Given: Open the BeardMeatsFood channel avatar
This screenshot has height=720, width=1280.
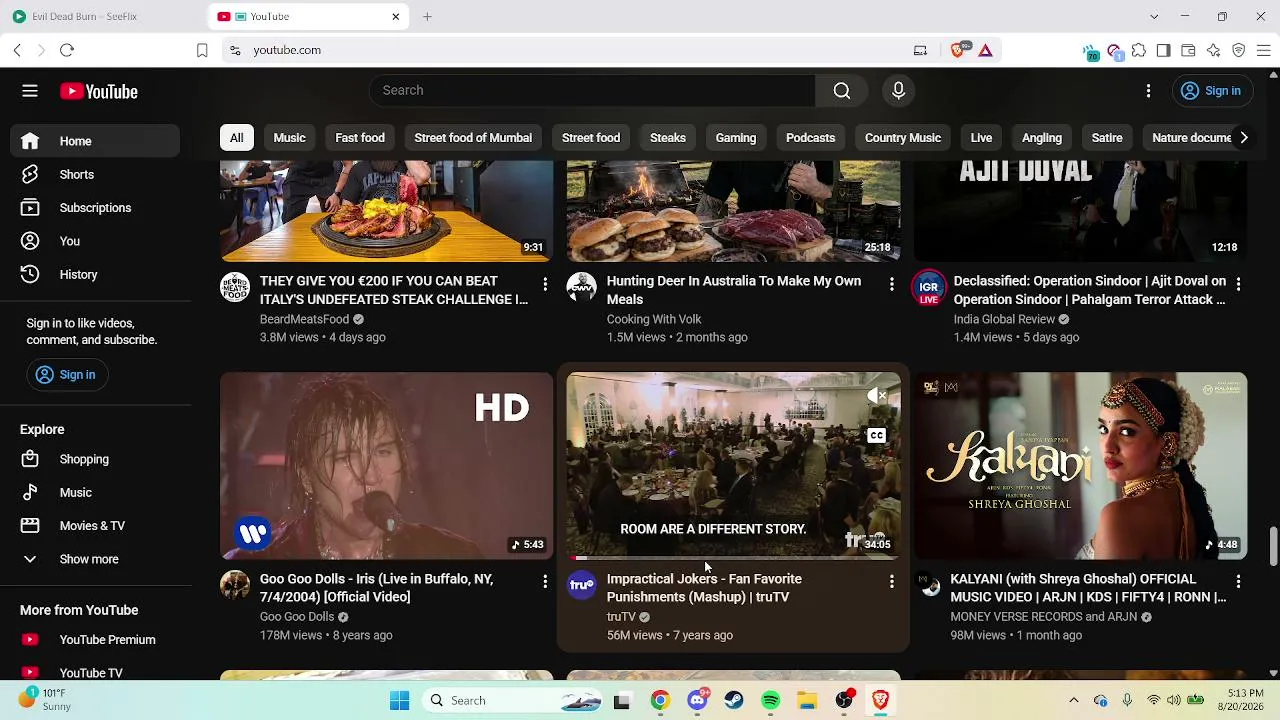Looking at the screenshot, I should (235, 287).
